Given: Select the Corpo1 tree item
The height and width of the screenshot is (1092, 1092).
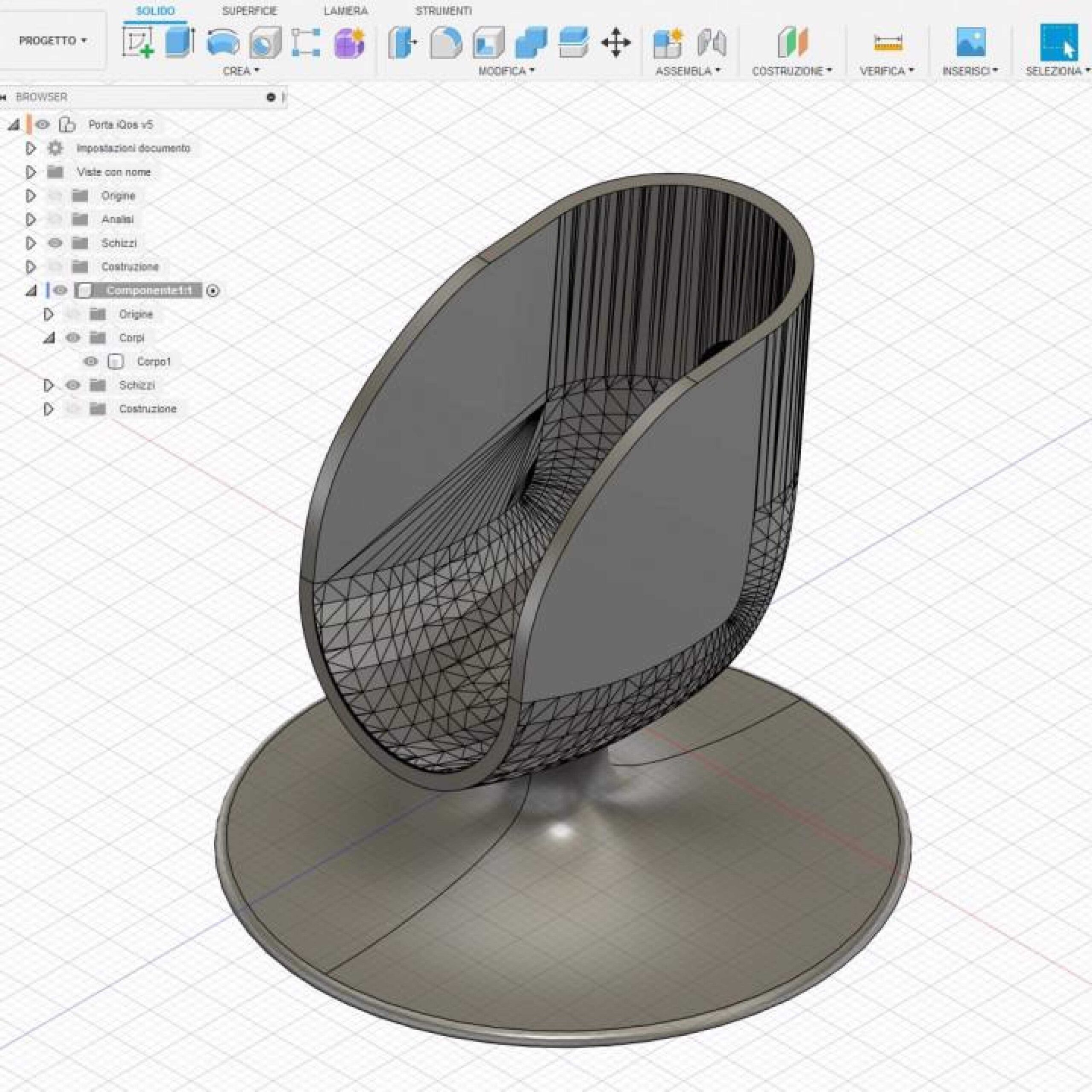Looking at the screenshot, I should click(153, 361).
